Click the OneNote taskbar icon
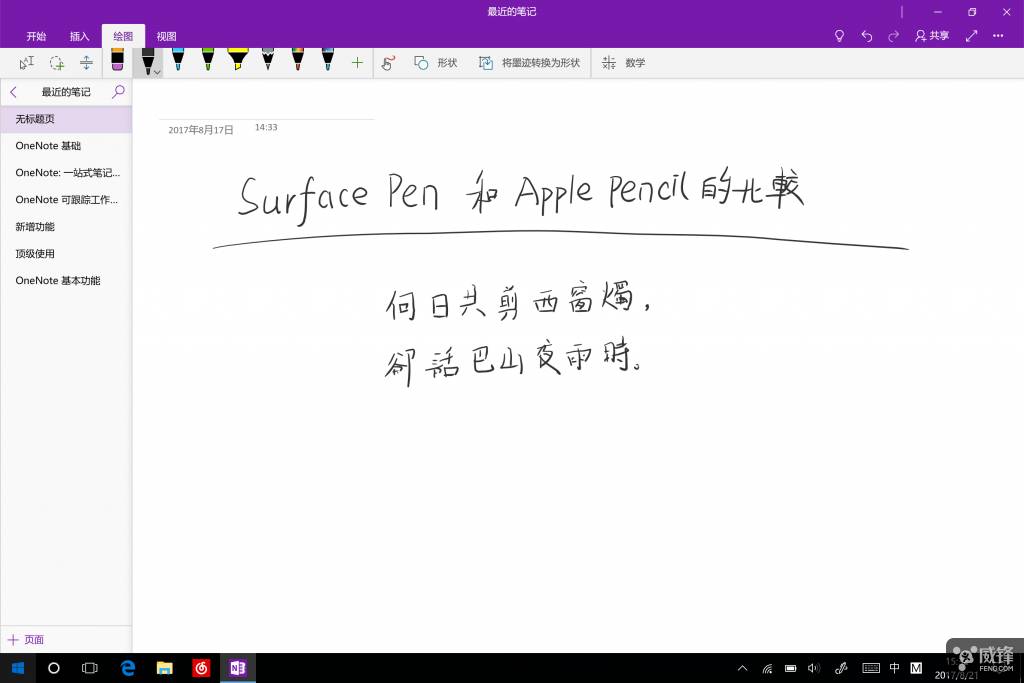Screen dimensions: 1024x683 pos(238,668)
